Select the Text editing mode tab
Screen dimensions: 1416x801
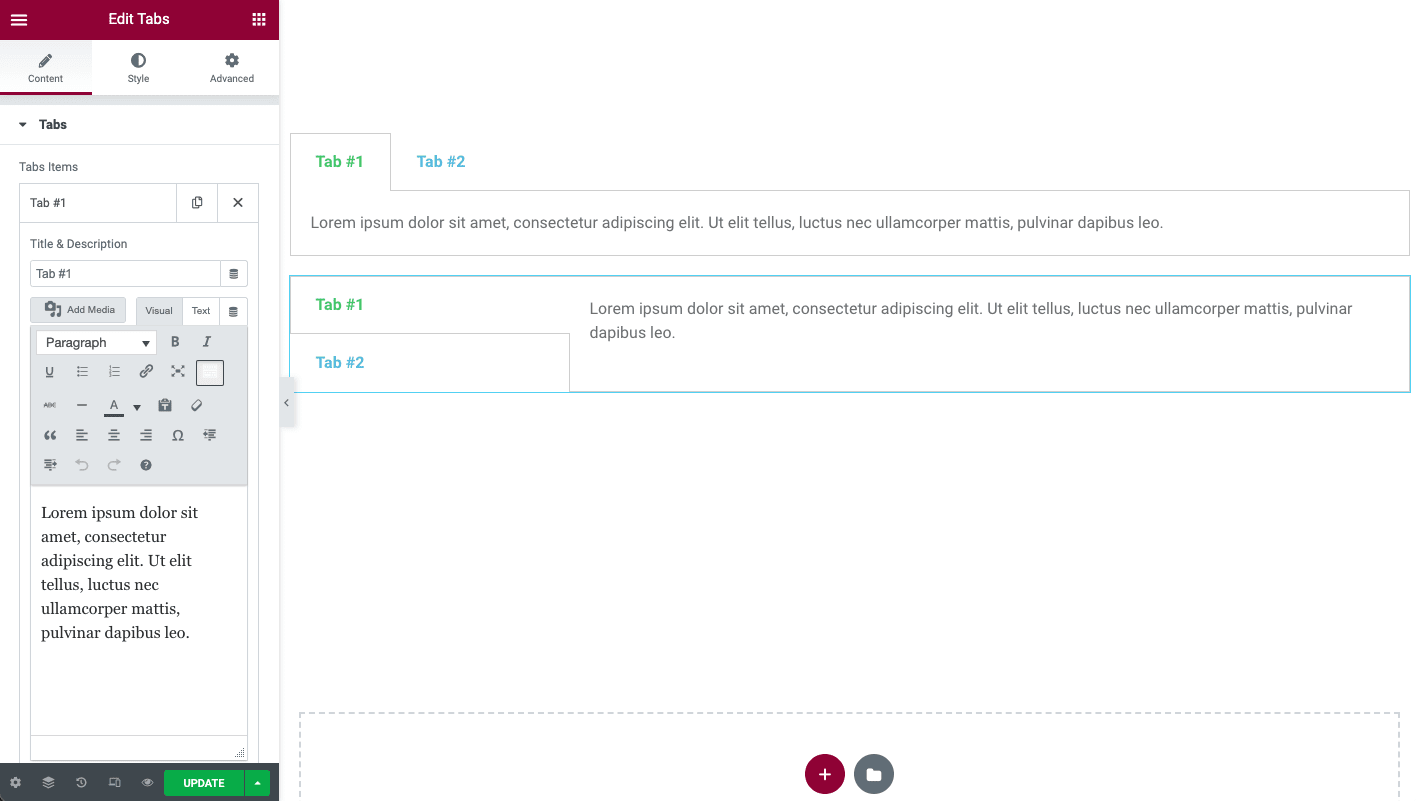[200, 310]
